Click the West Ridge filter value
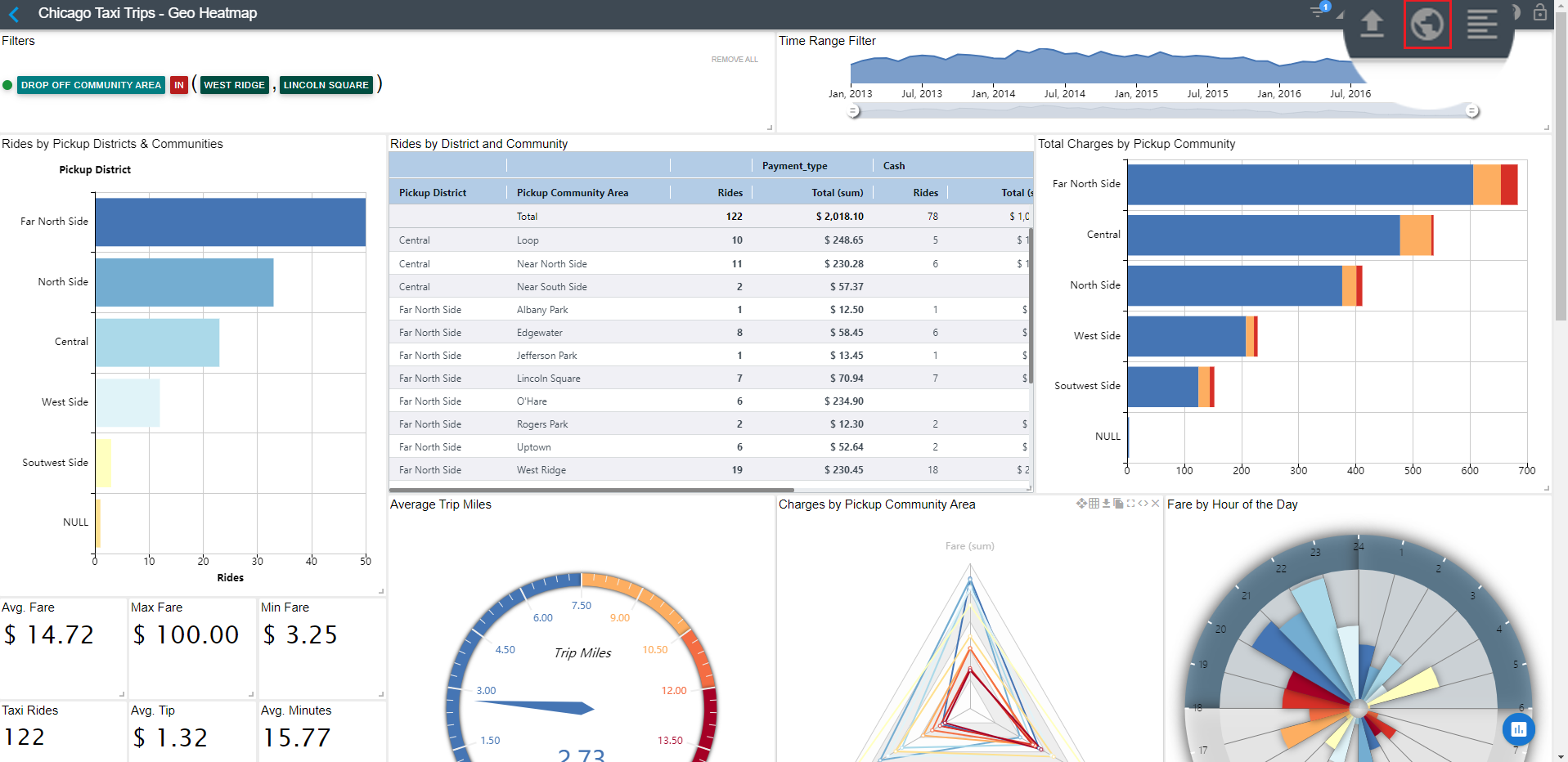Image resolution: width=1568 pixels, height=762 pixels. pyautogui.click(x=234, y=85)
